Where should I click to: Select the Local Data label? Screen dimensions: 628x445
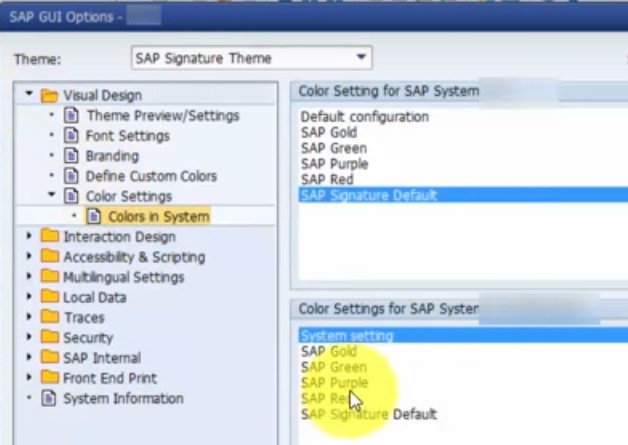click(95, 297)
